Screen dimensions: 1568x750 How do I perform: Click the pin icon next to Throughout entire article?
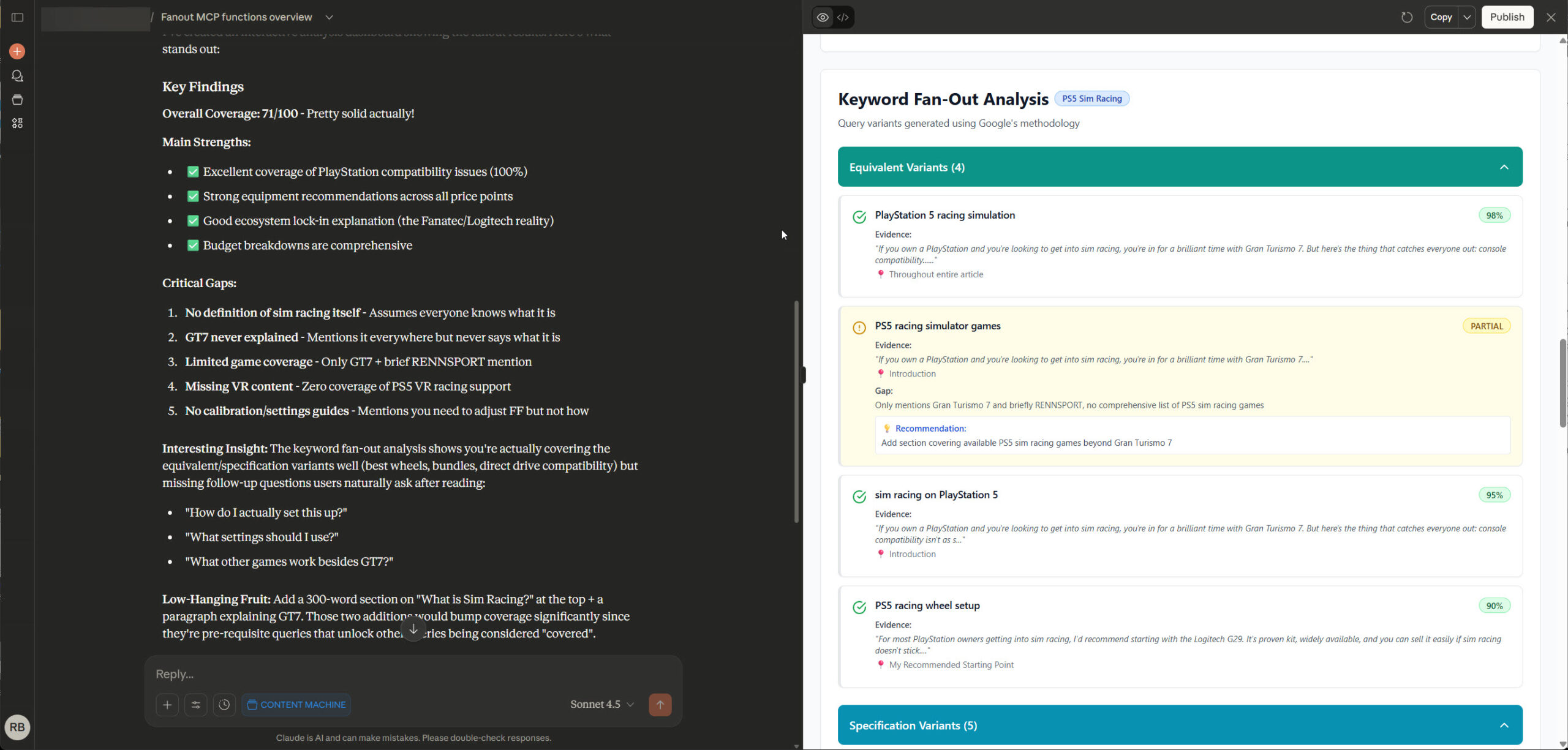pos(881,274)
